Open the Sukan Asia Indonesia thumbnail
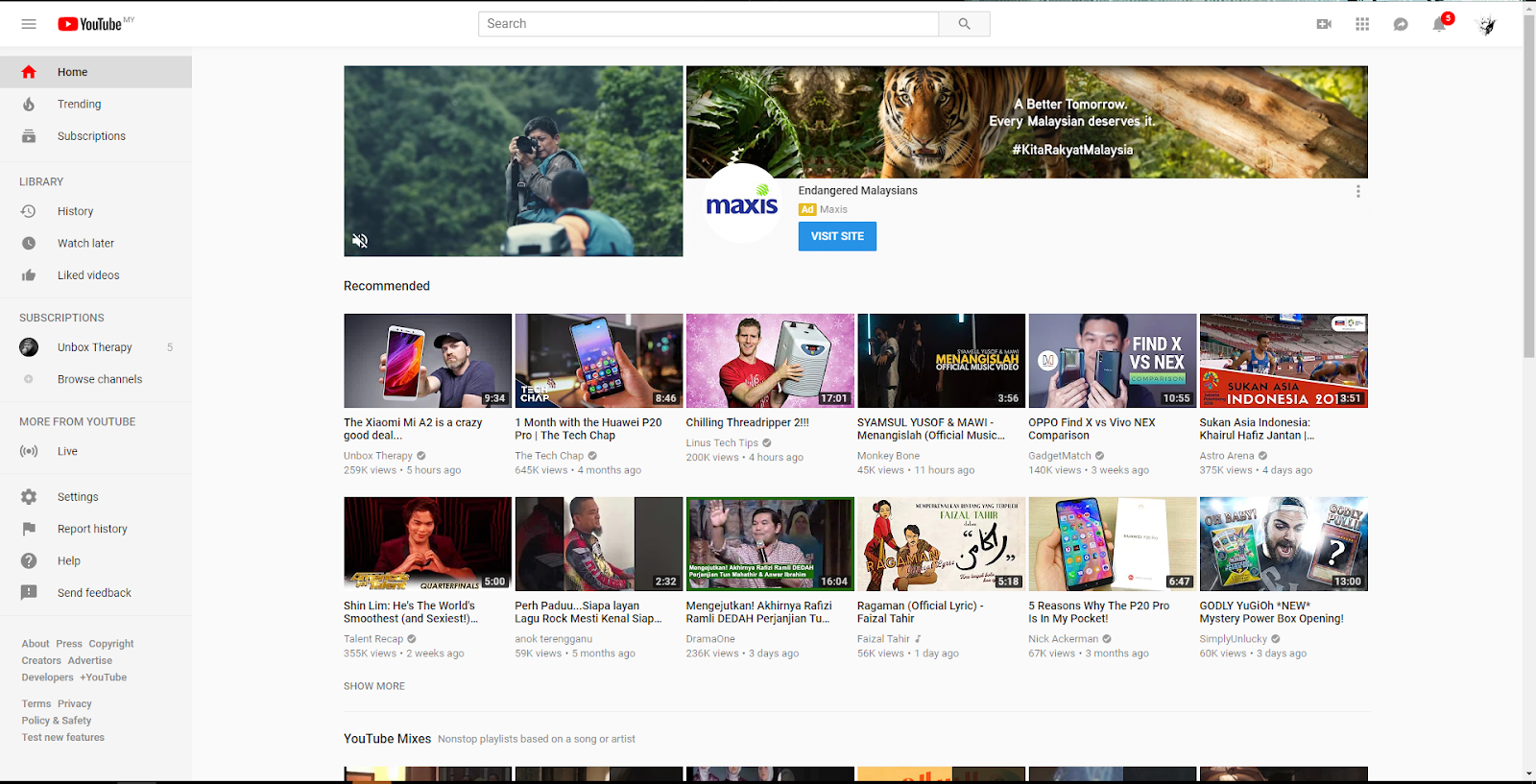This screenshot has width=1536, height=784. [1284, 361]
